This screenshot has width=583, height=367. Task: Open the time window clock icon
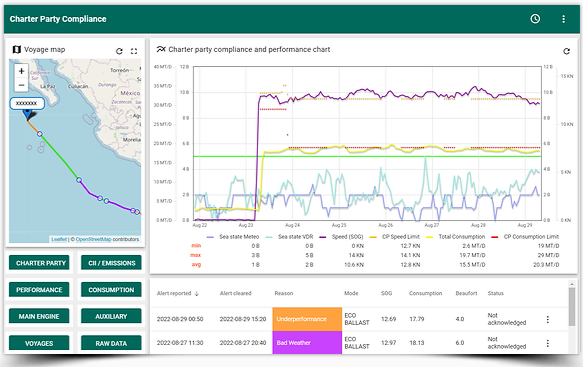(x=535, y=19)
